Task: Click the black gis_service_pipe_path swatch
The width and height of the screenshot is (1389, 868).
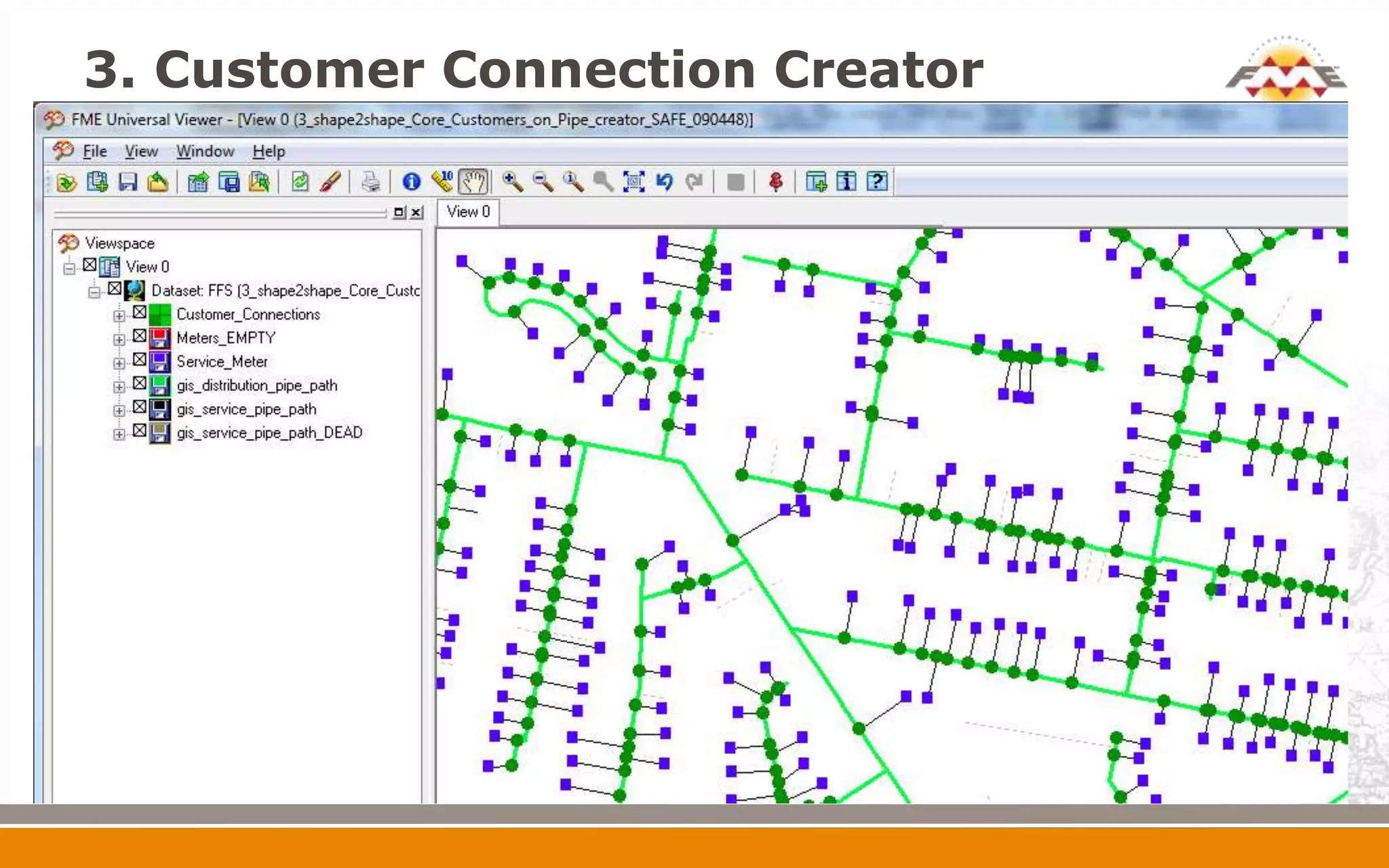Action: point(160,410)
